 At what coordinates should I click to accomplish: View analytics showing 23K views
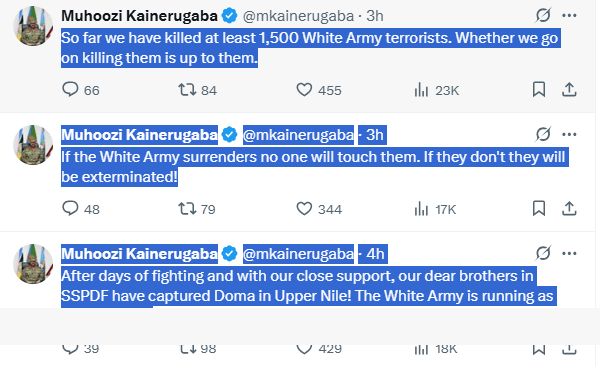(437, 90)
